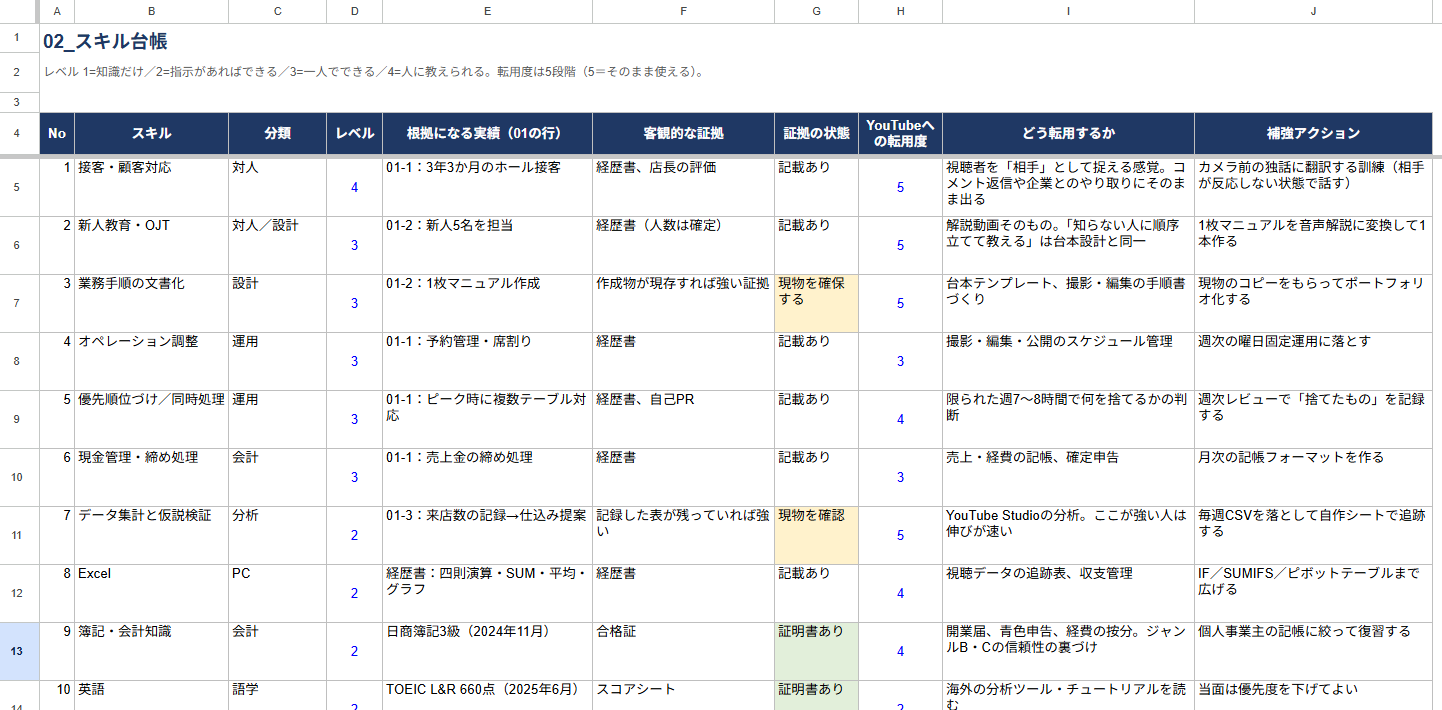Select the cell "オペレーション調整"

[151, 361]
